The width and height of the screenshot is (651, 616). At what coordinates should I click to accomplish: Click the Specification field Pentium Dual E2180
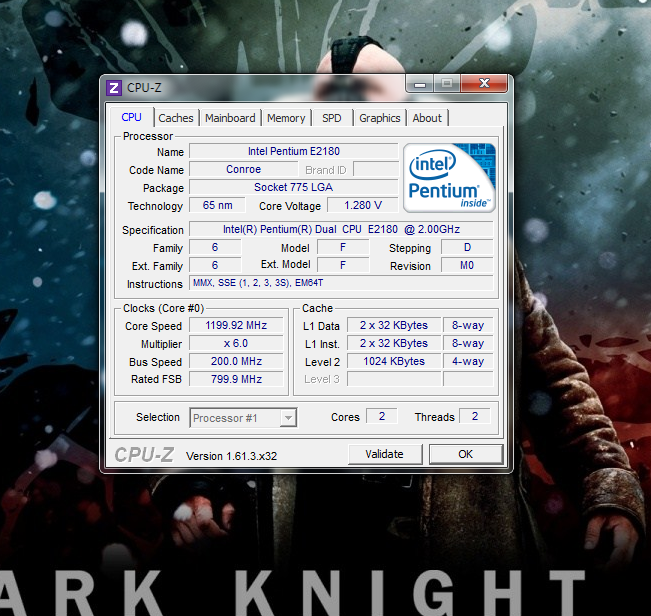click(341, 229)
